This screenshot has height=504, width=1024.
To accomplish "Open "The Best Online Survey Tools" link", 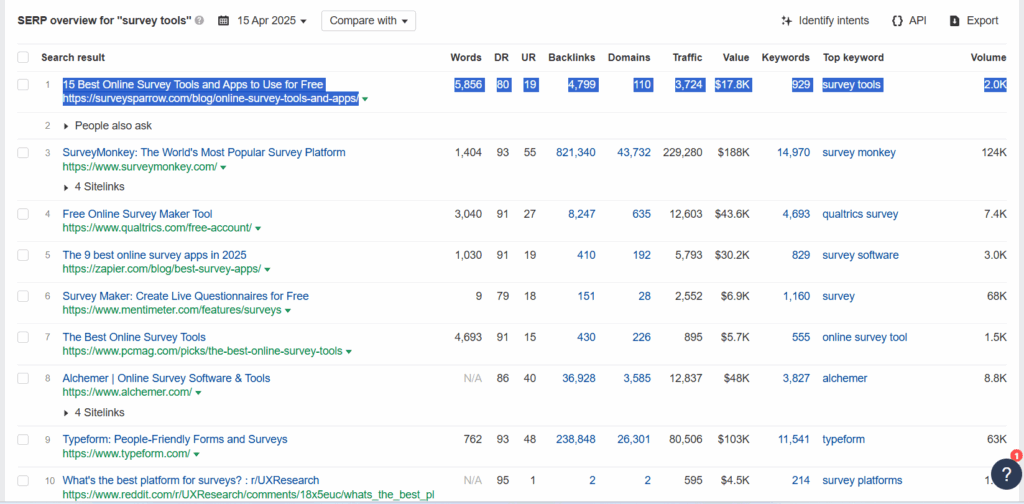I will point(134,337).
